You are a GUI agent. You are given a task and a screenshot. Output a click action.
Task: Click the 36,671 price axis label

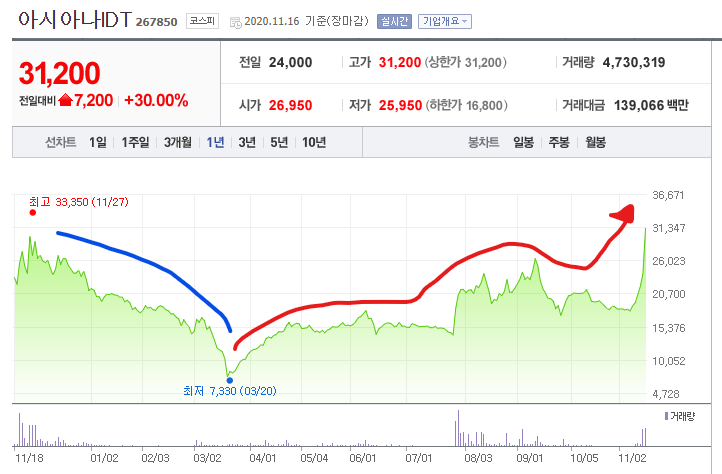click(x=668, y=195)
